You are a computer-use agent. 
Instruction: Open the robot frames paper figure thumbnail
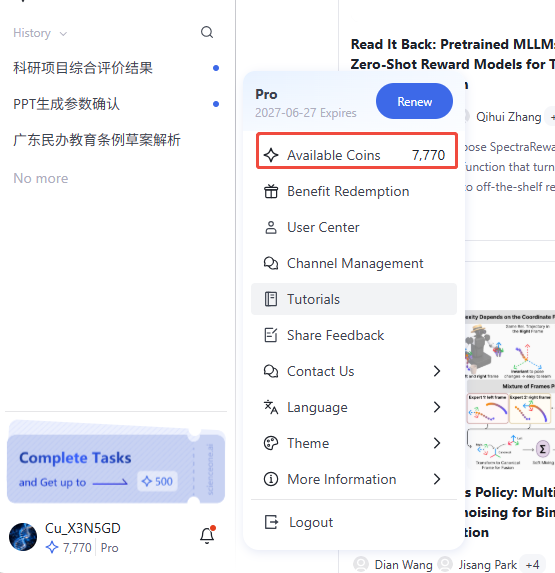(x=510, y=391)
